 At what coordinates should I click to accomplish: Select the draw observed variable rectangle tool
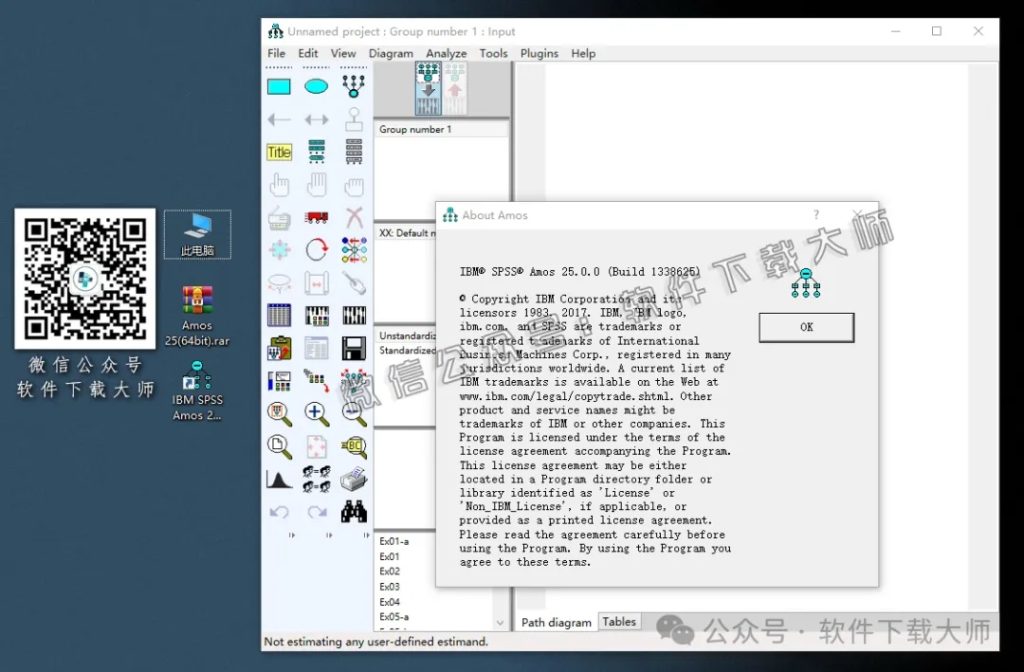pyautogui.click(x=279, y=86)
